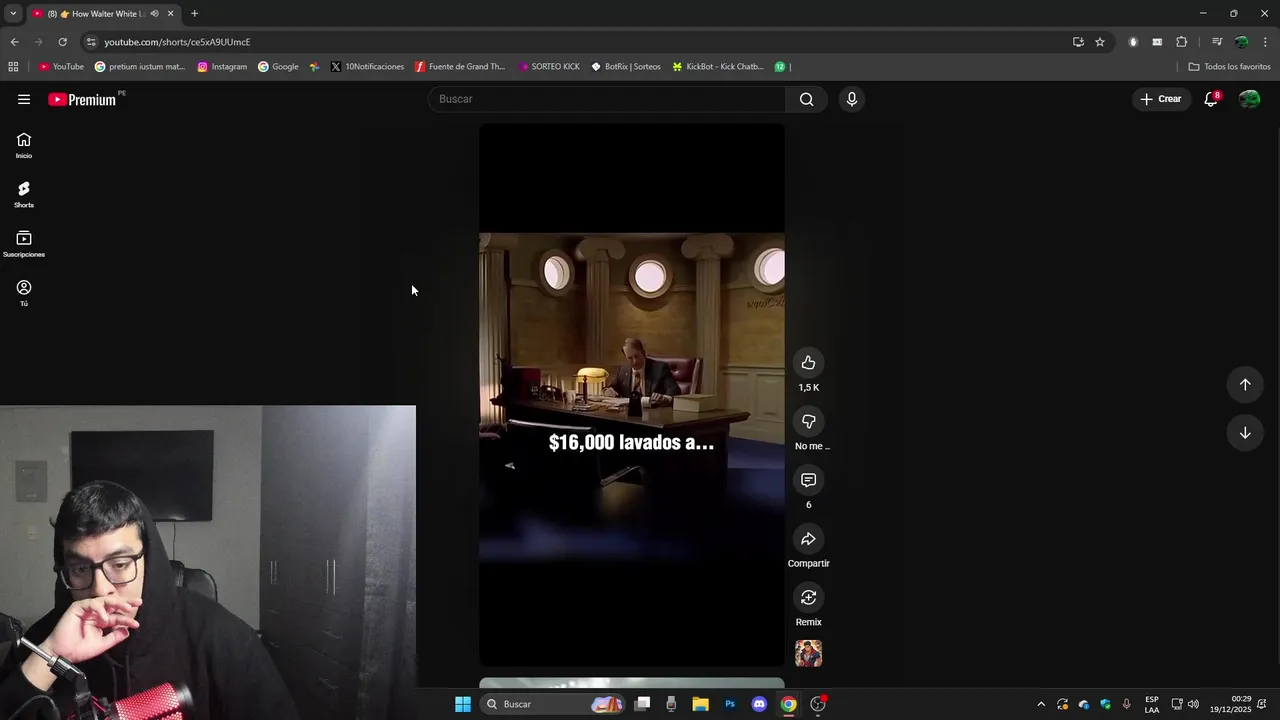Open the KickBot - Kick Chatb... bookmark
This screenshot has height=720, width=1280.
[x=718, y=67]
